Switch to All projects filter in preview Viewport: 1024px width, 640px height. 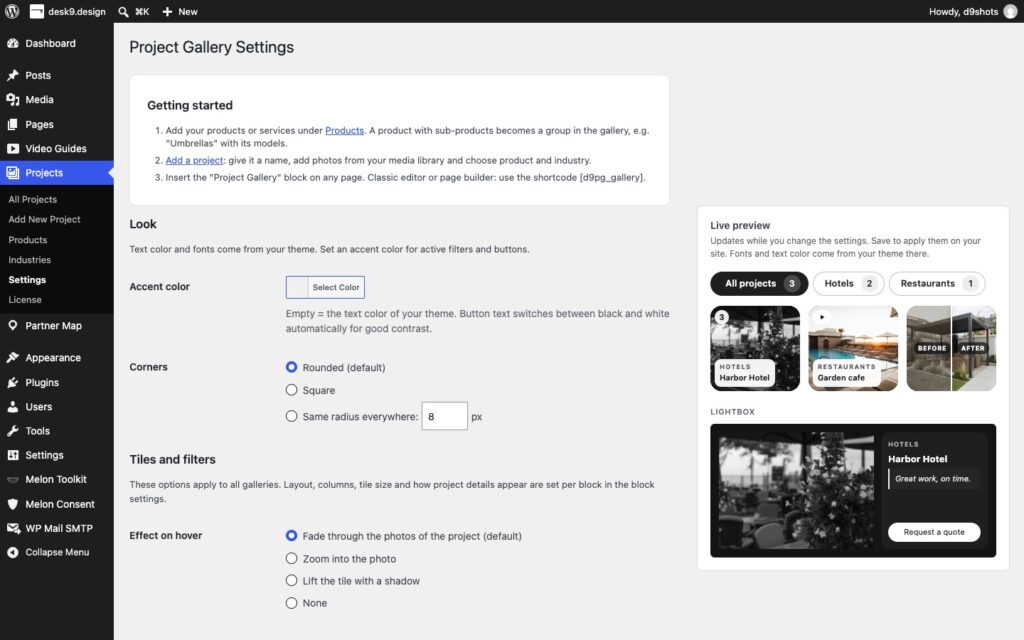click(x=759, y=283)
